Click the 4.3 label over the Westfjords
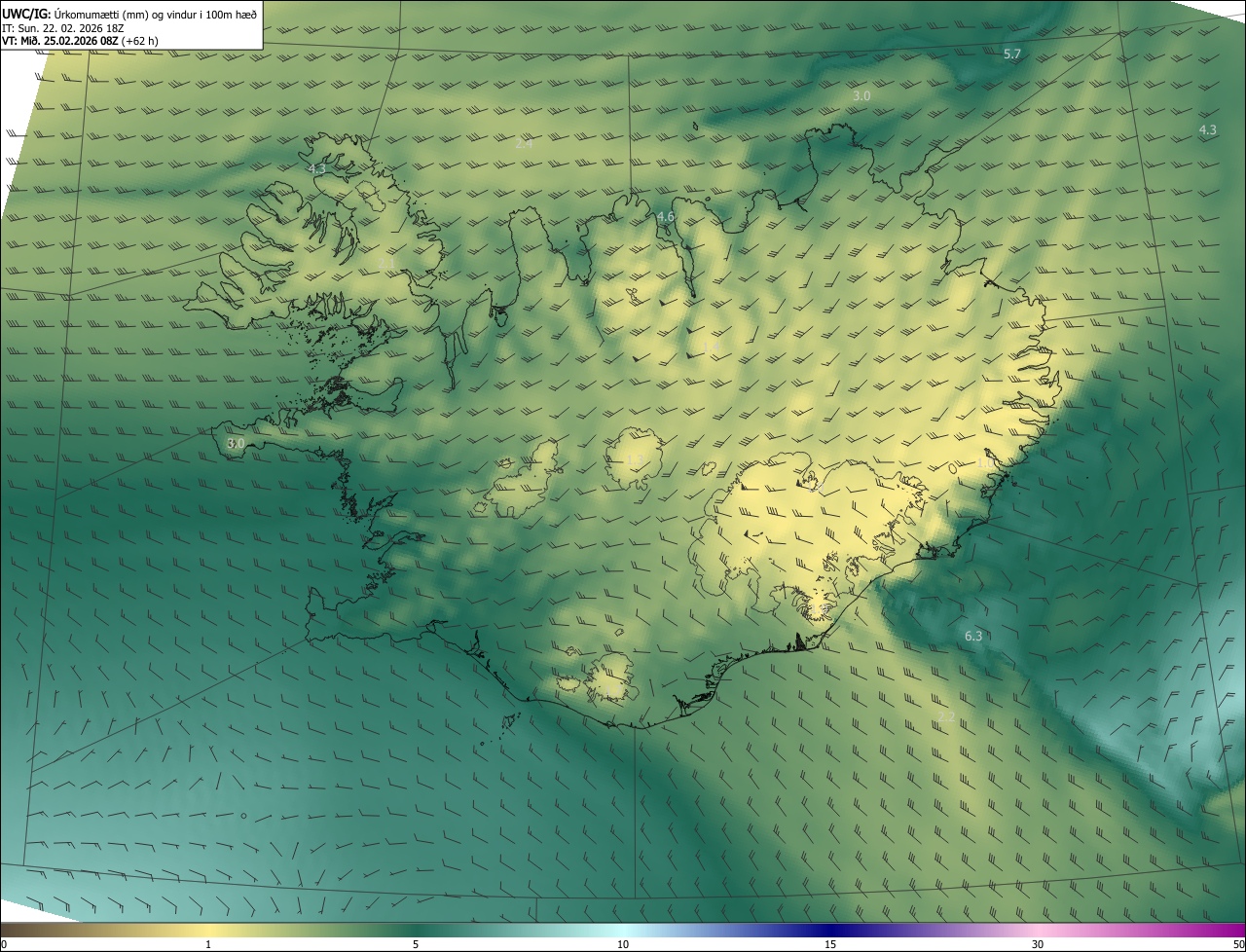 click(x=316, y=168)
